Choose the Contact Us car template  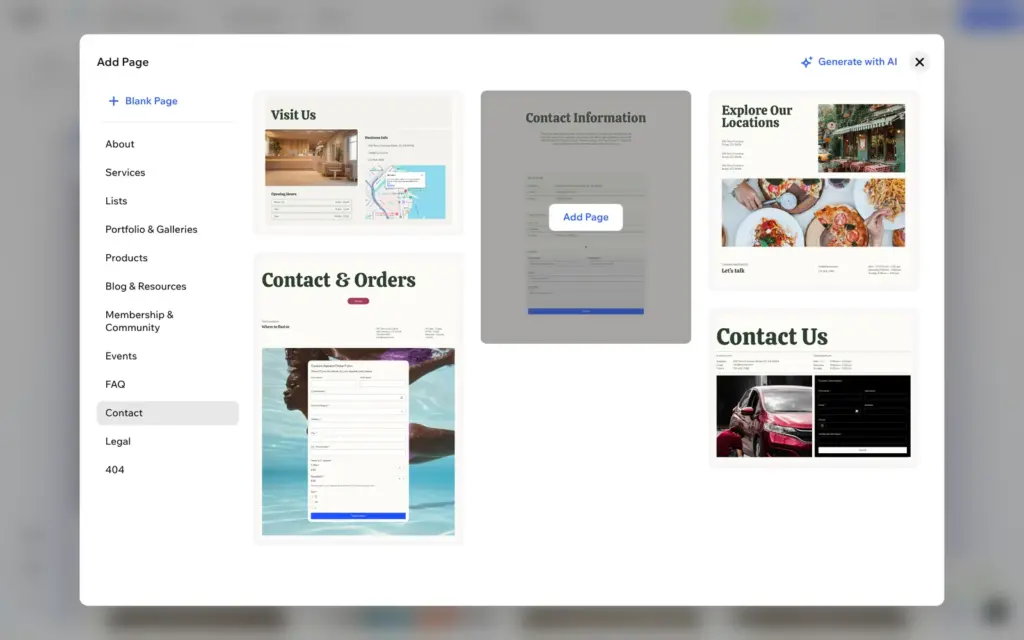[x=814, y=388]
